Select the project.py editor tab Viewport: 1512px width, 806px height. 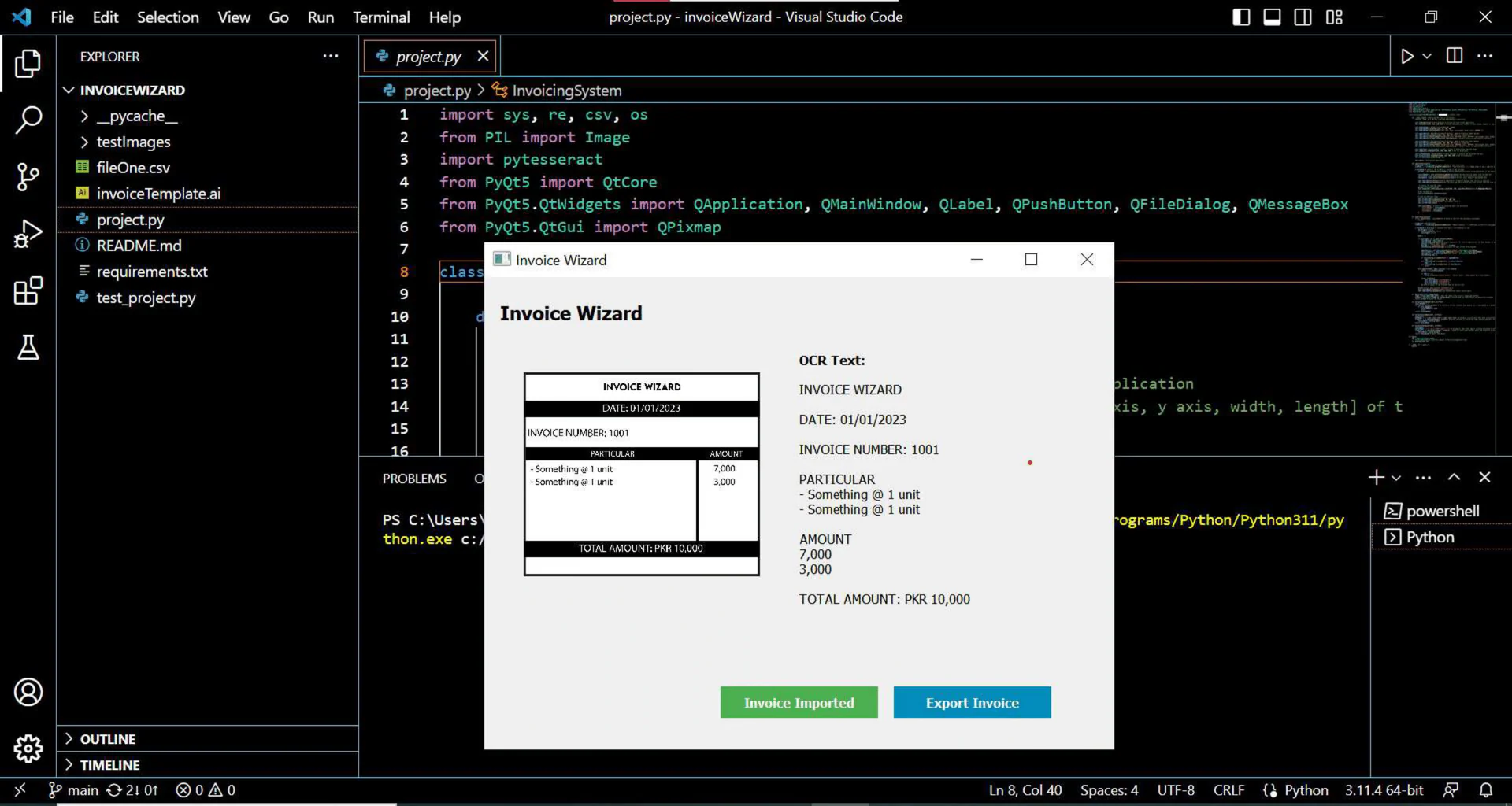tap(428, 57)
